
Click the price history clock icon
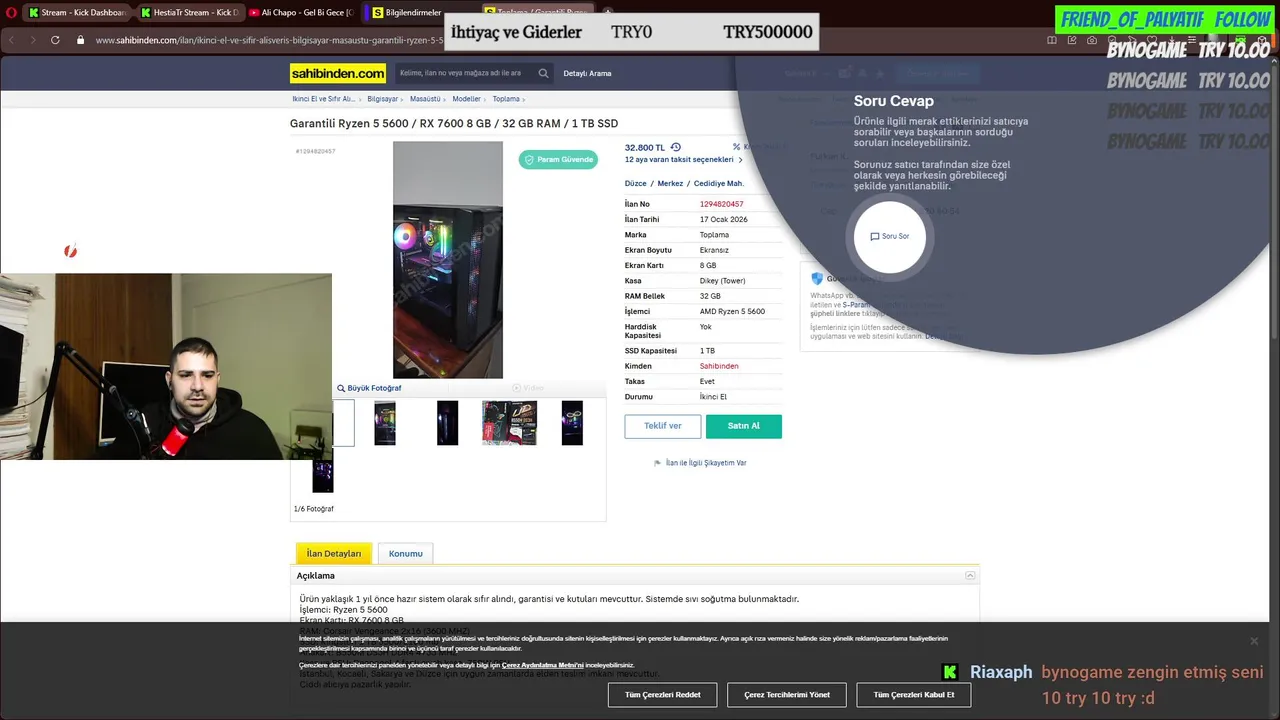pos(675,147)
